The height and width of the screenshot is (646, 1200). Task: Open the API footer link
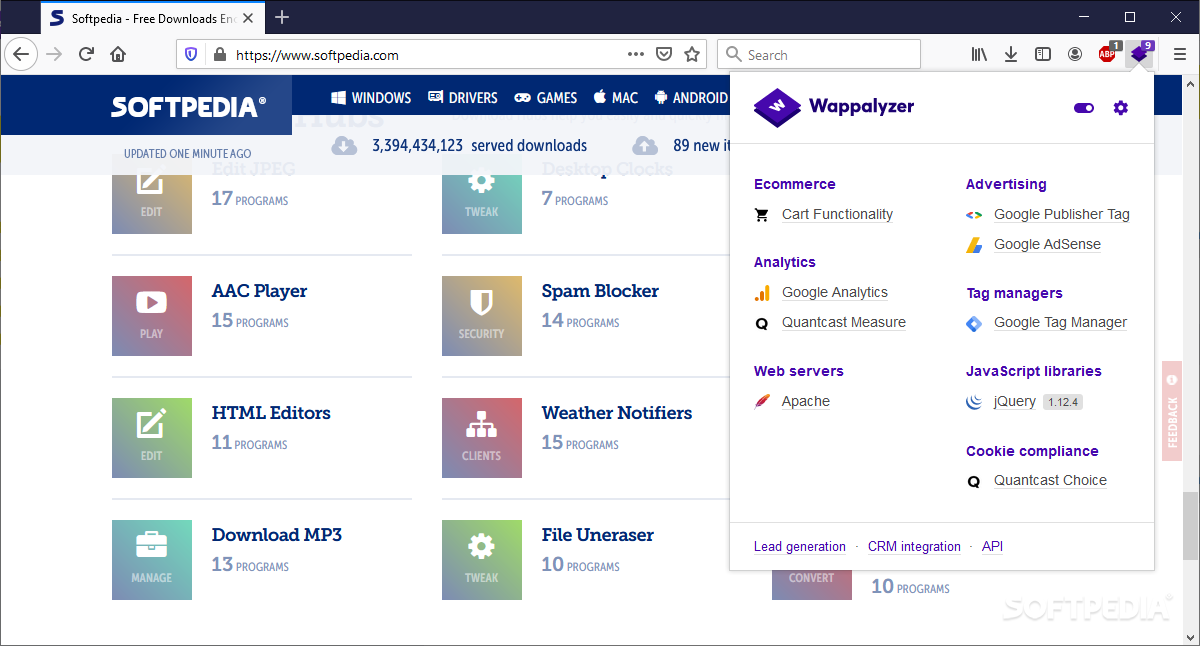click(992, 546)
